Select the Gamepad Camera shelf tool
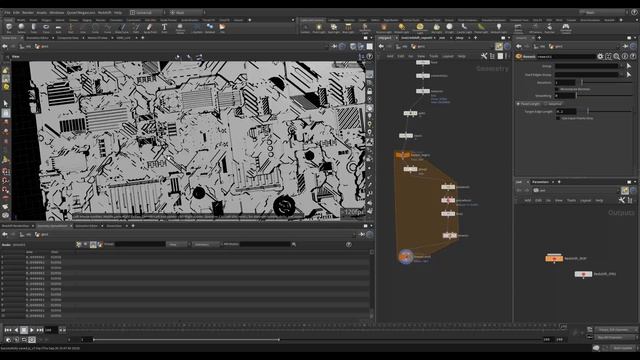This screenshot has height=360, width=640. coord(566,28)
